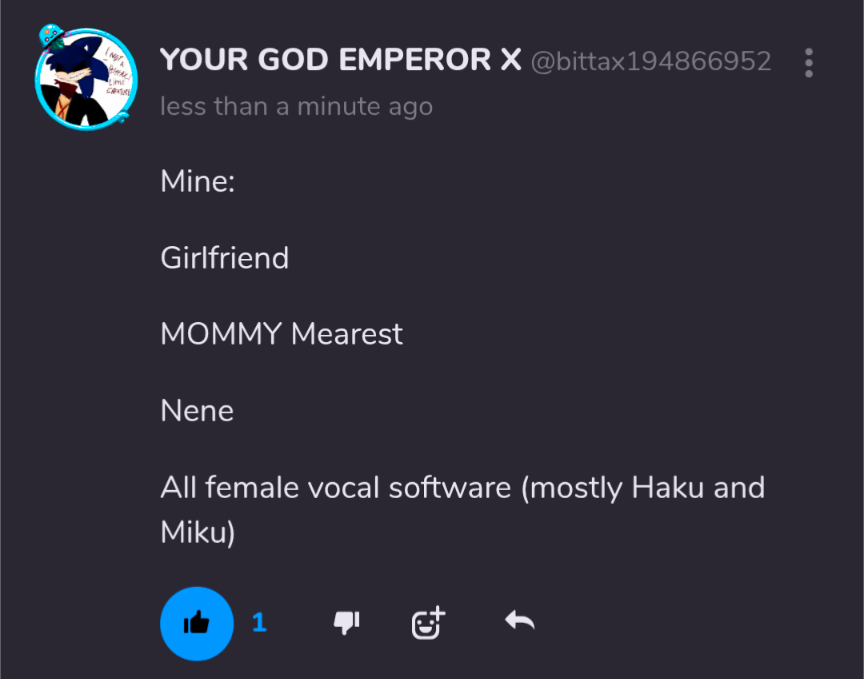Click the word 'Girlfriend' in the comment
This screenshot has height=679, width=864.
pyautogui.click(x=224, y=257)
